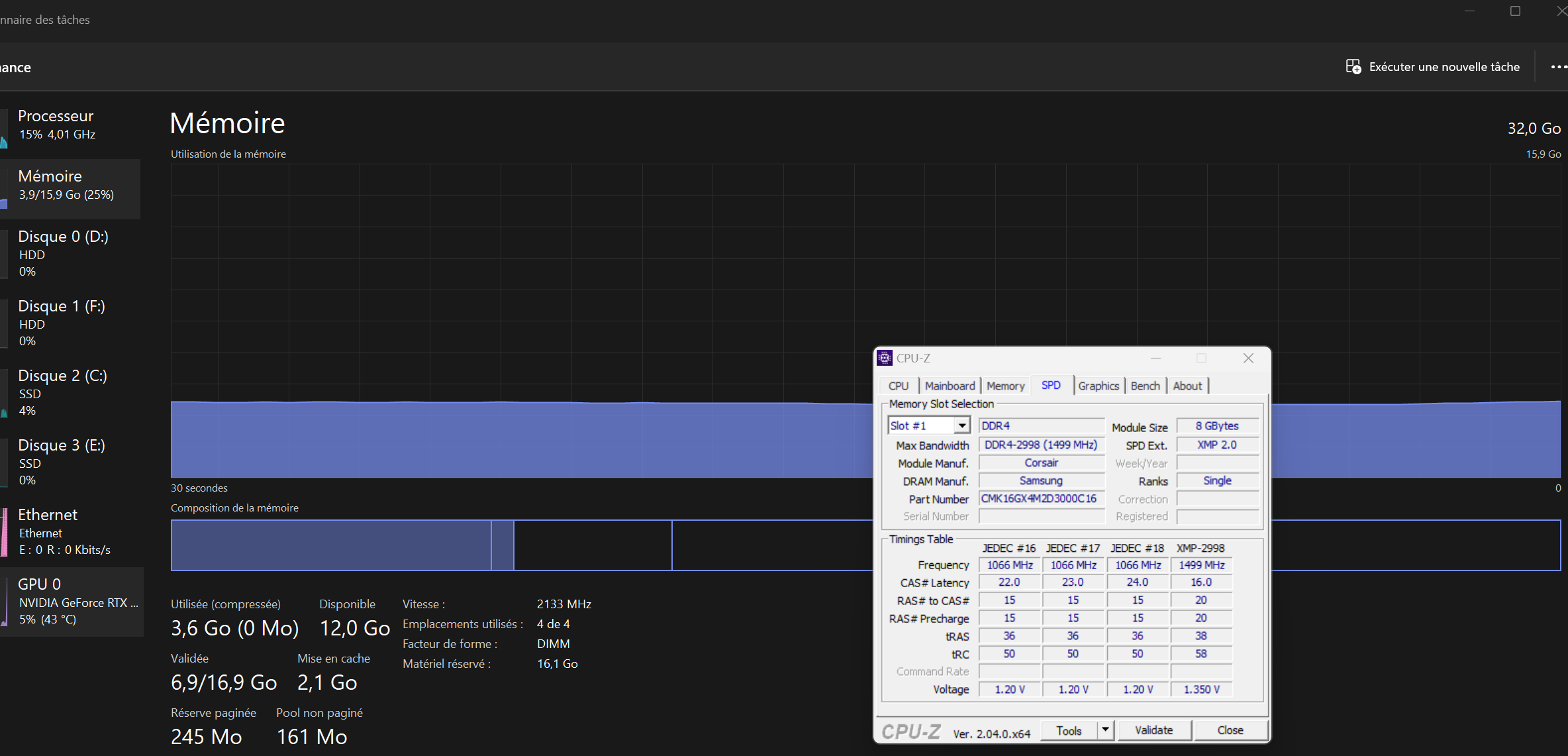Select Disque 0 (D:) entry
1568x756 pixels.
70,253
